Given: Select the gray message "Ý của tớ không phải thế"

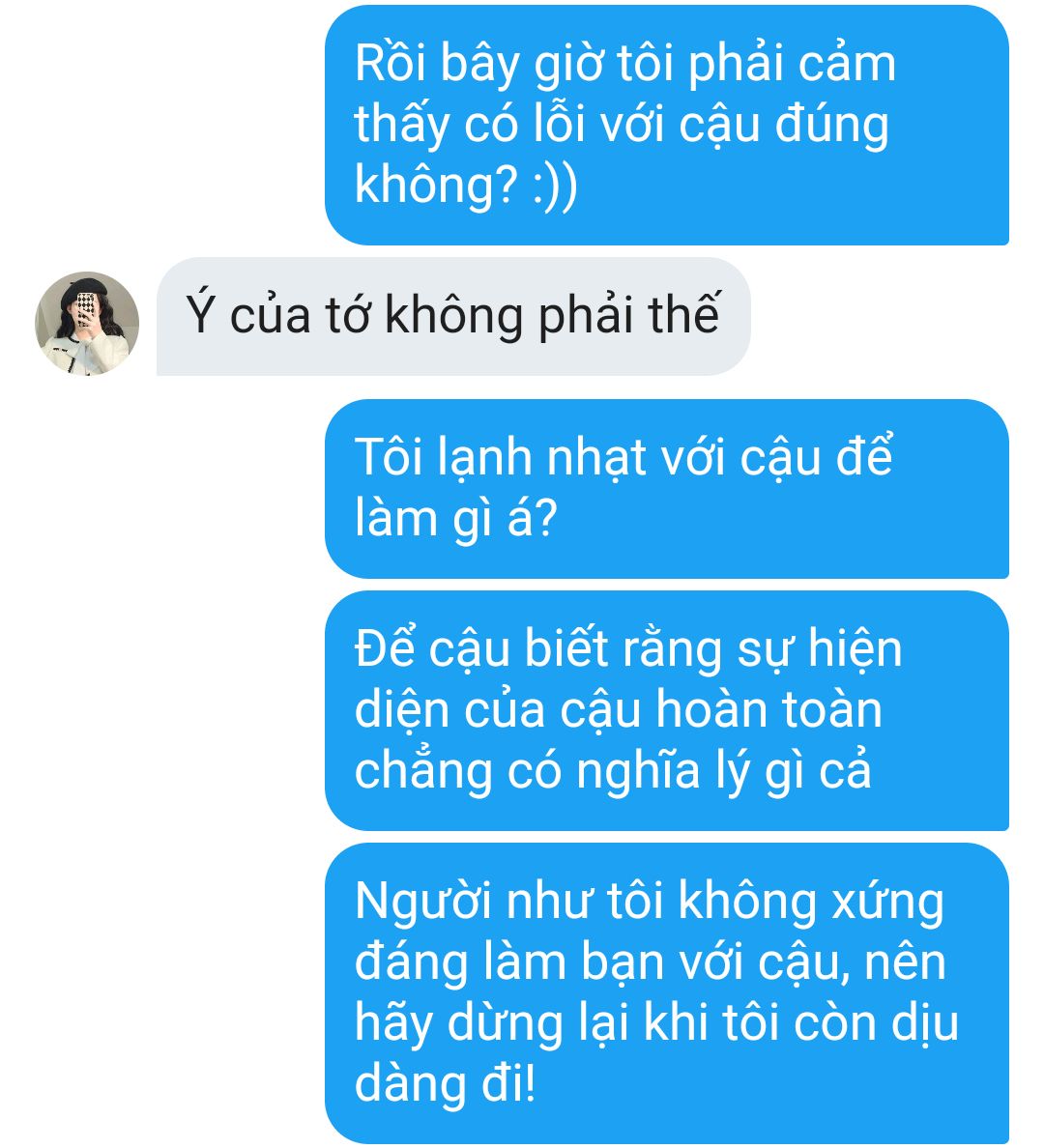Looking at the screenshot, I should pyautogui.click(x=453, y=316).
